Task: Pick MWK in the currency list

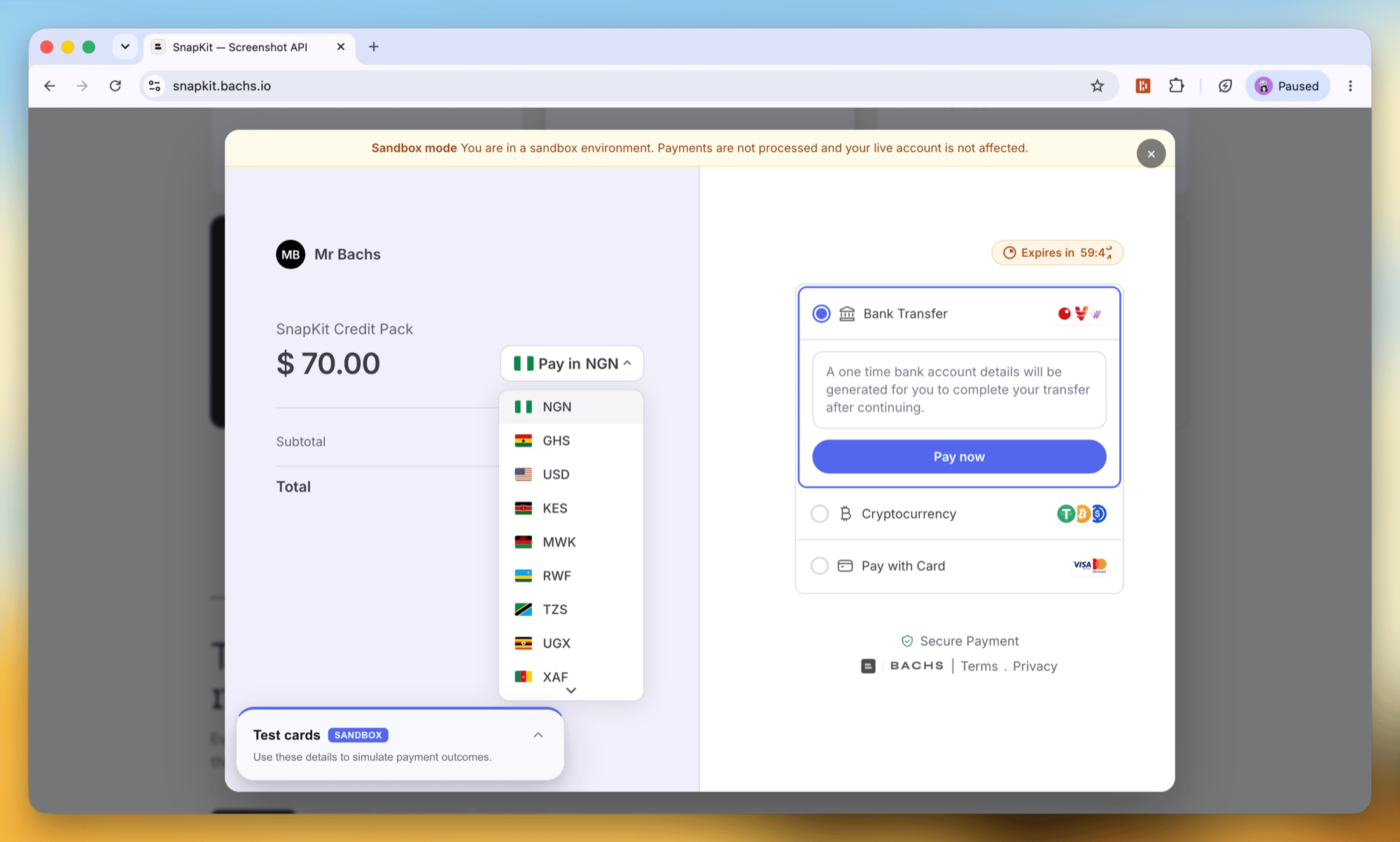Action: 571,542
